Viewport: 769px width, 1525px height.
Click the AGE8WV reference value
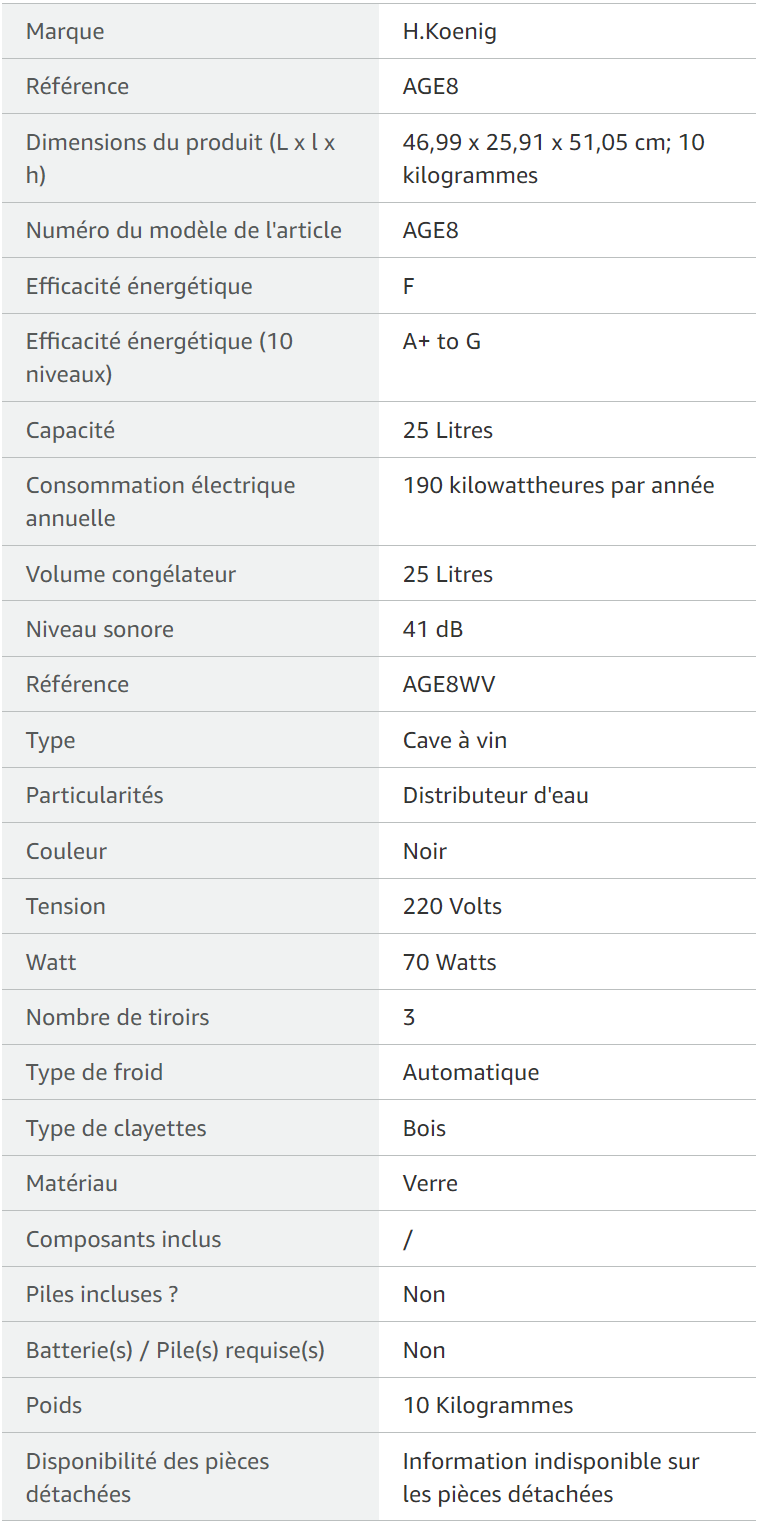click(449, 685)
